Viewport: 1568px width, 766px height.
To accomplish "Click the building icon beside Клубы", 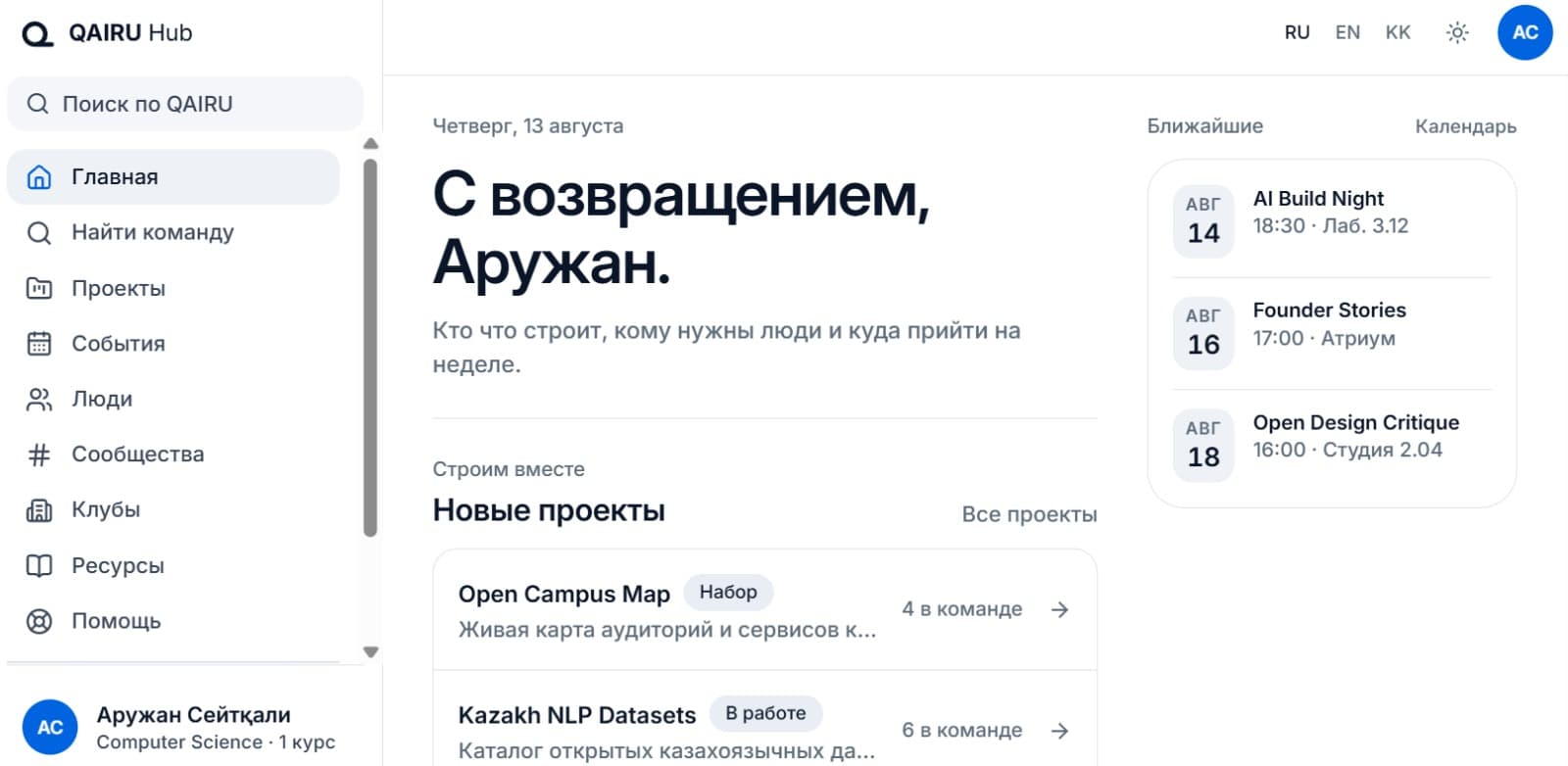I will click(39, 510).
